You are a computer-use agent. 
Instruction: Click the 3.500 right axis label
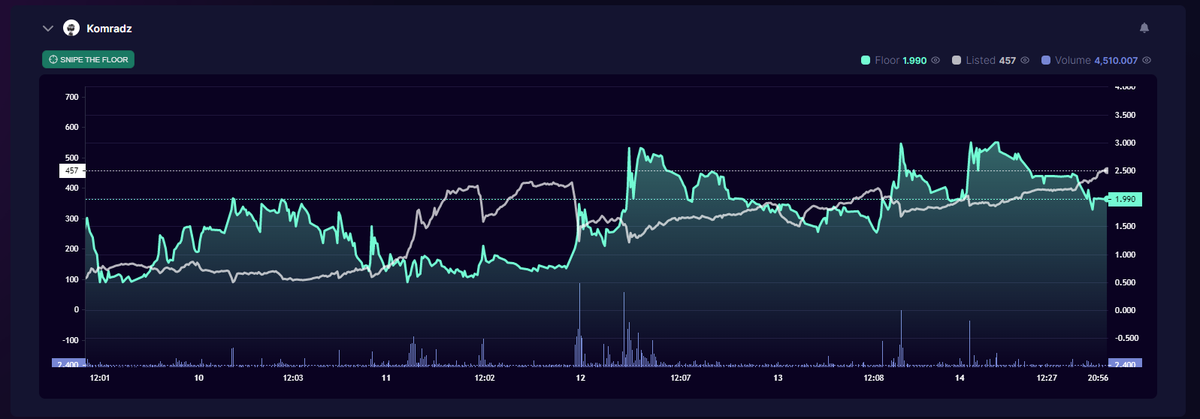(1125, 116)
